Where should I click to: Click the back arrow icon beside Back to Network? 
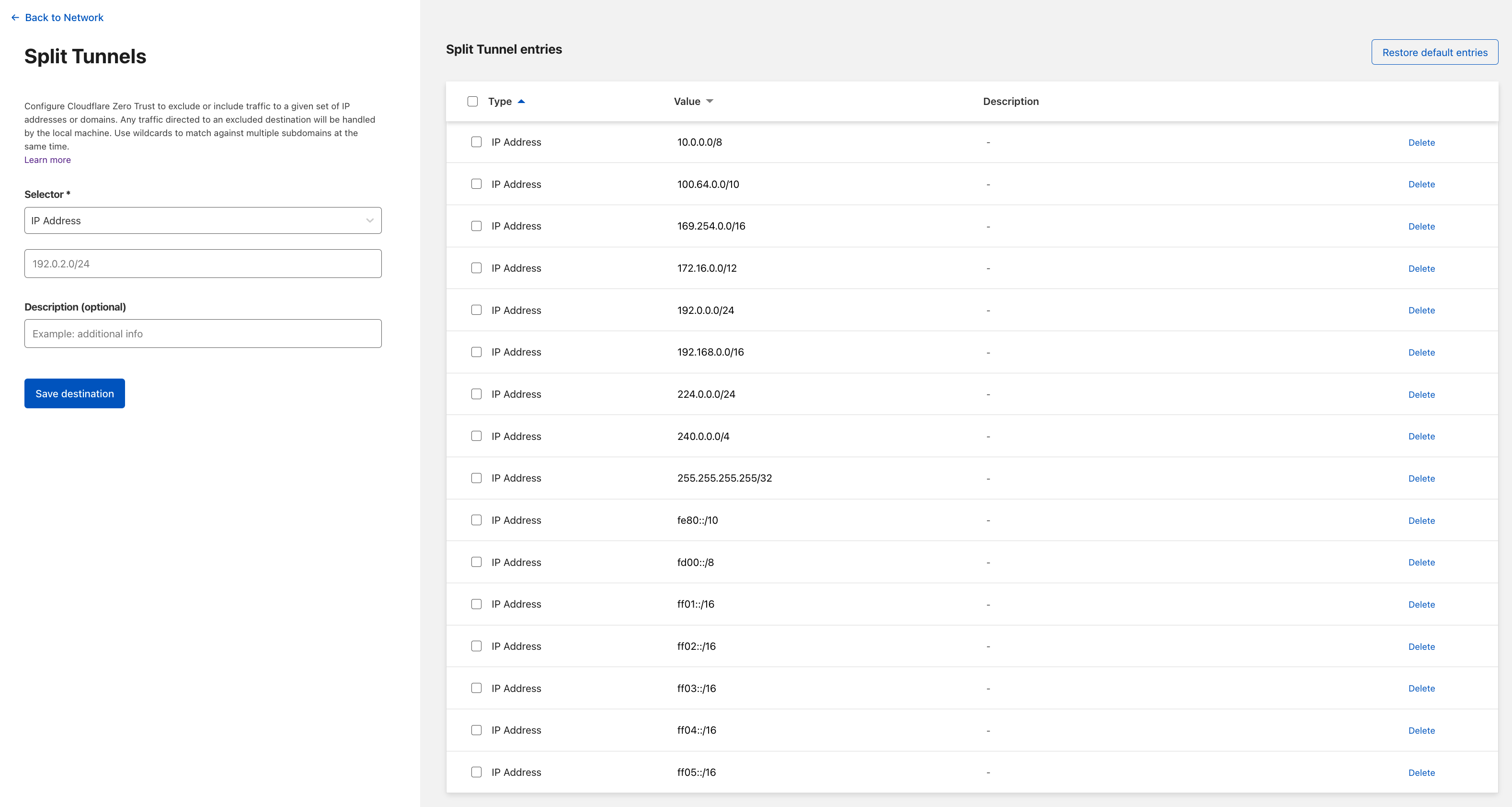pos(15,18)
